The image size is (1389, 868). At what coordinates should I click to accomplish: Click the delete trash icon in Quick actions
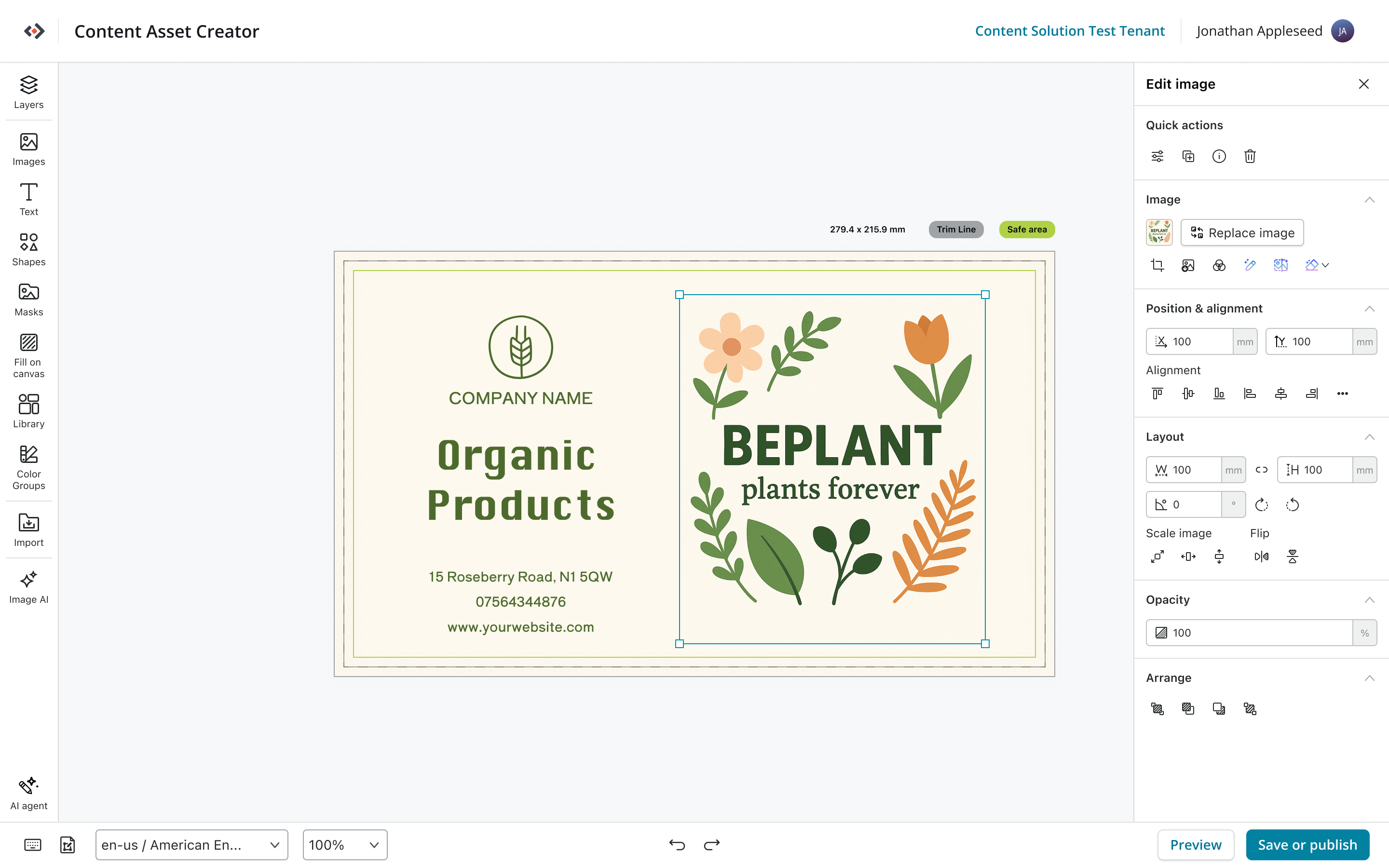click(x=1250, y=156)
